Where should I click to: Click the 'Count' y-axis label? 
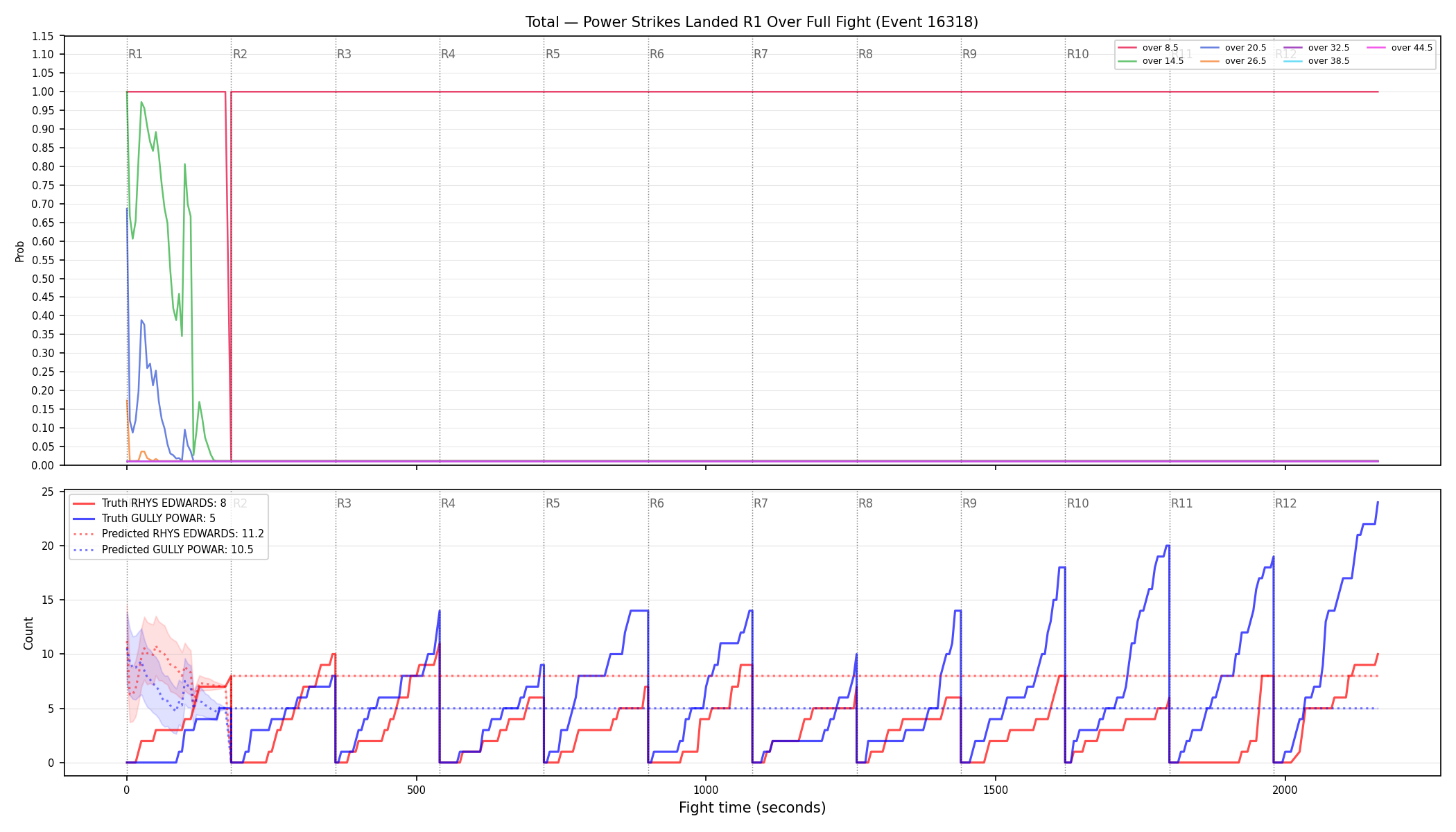28,633
